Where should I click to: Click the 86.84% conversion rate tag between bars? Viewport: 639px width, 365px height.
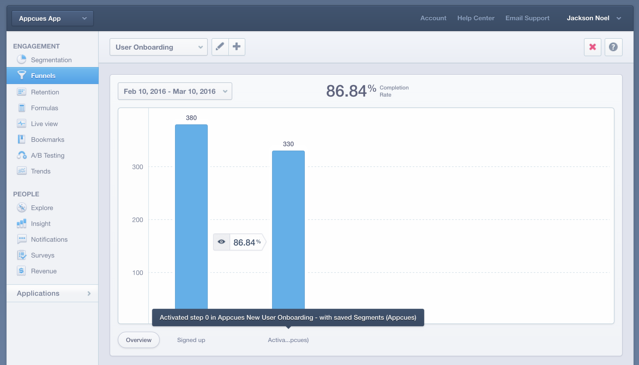click(x=240, y=242)
